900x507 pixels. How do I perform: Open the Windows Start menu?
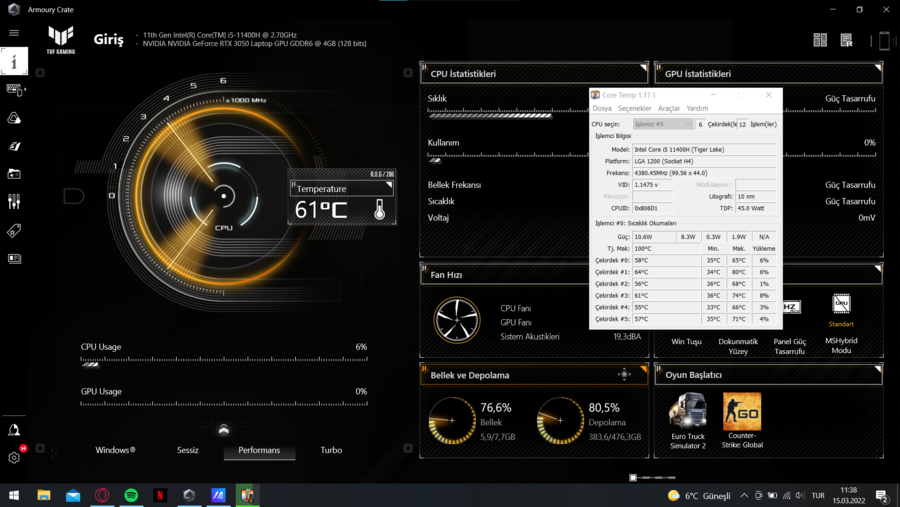point(14,495)
